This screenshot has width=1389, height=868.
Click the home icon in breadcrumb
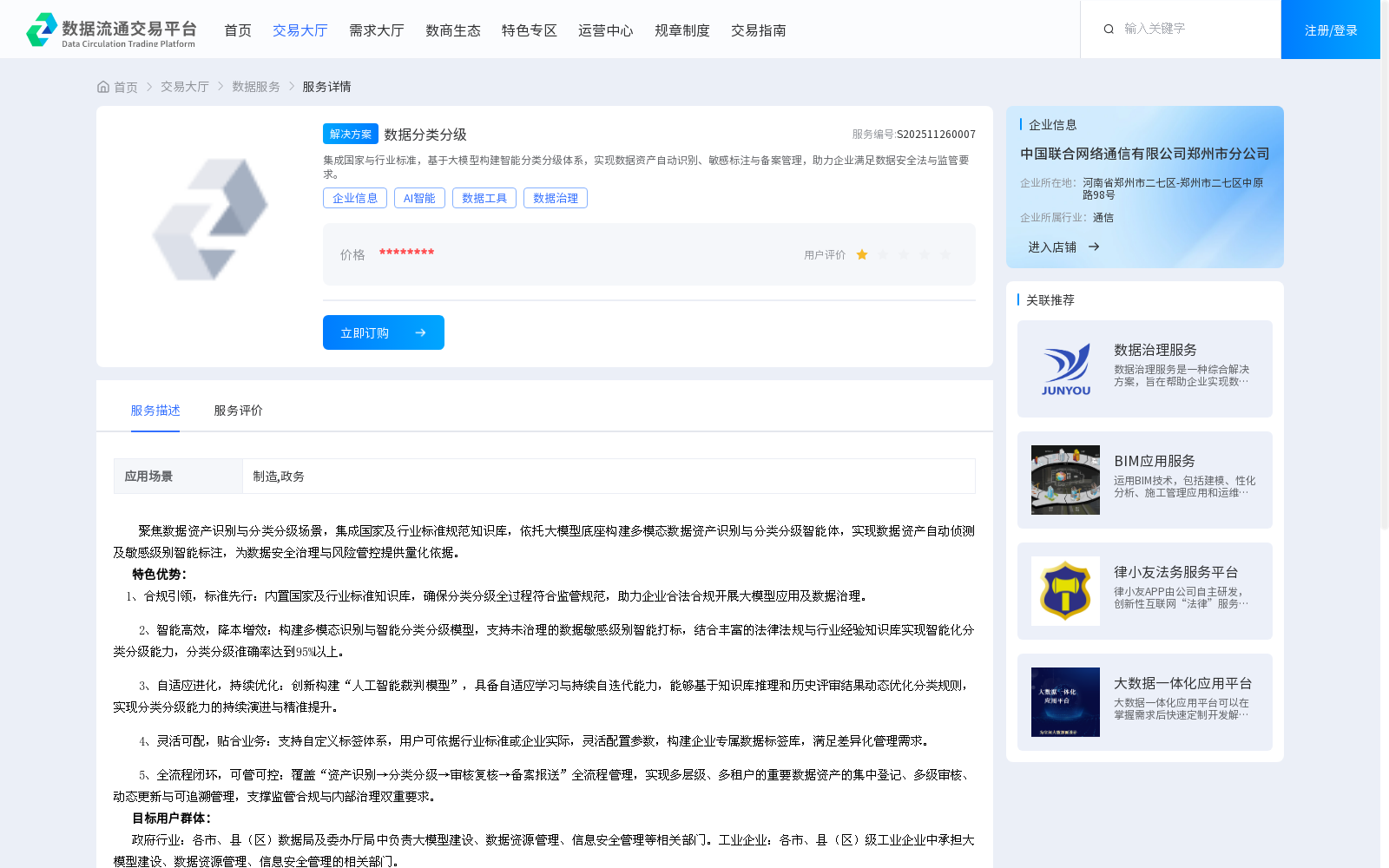(103, 87)
